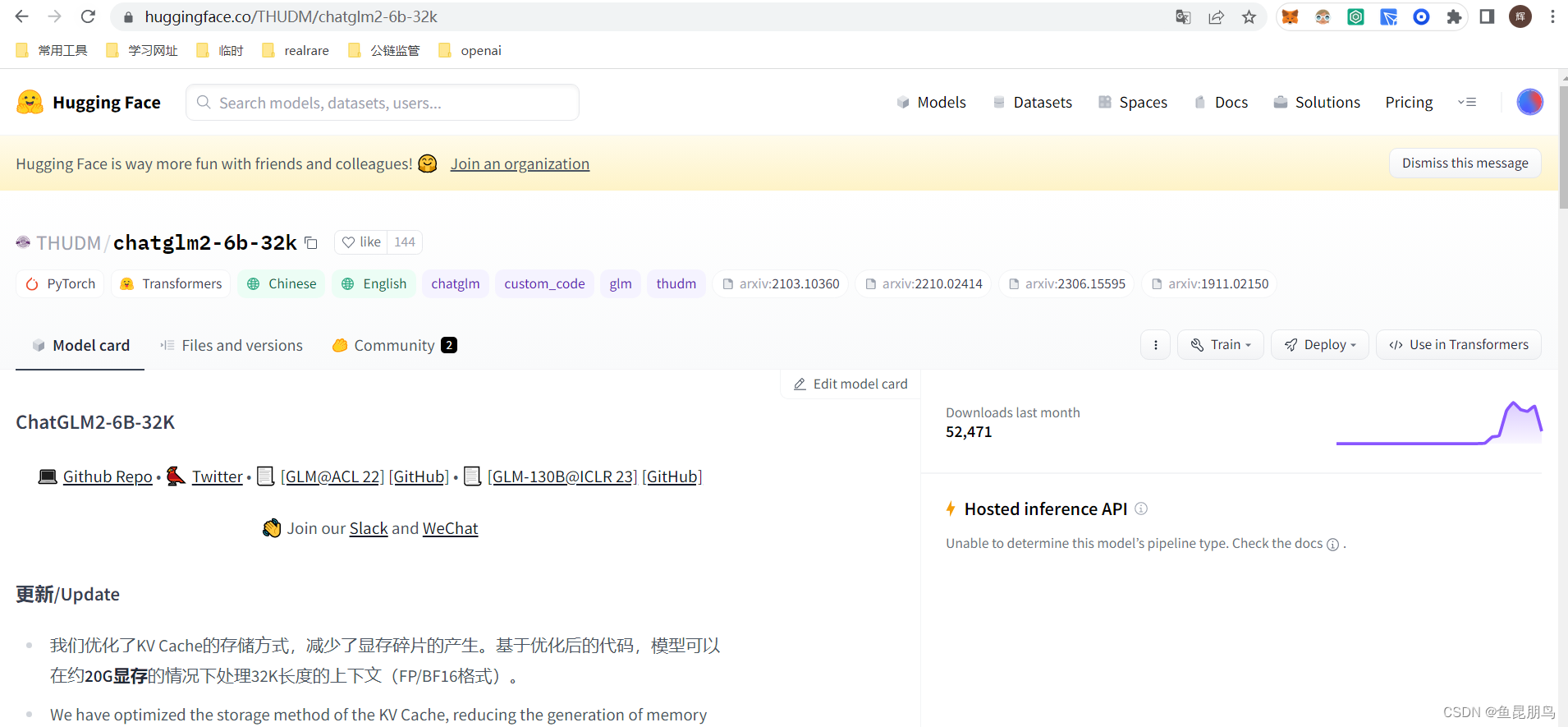Open the 公链监管 bookmark folder
1568x727 pixels.
pyautogui.click(x=383, y=50)
